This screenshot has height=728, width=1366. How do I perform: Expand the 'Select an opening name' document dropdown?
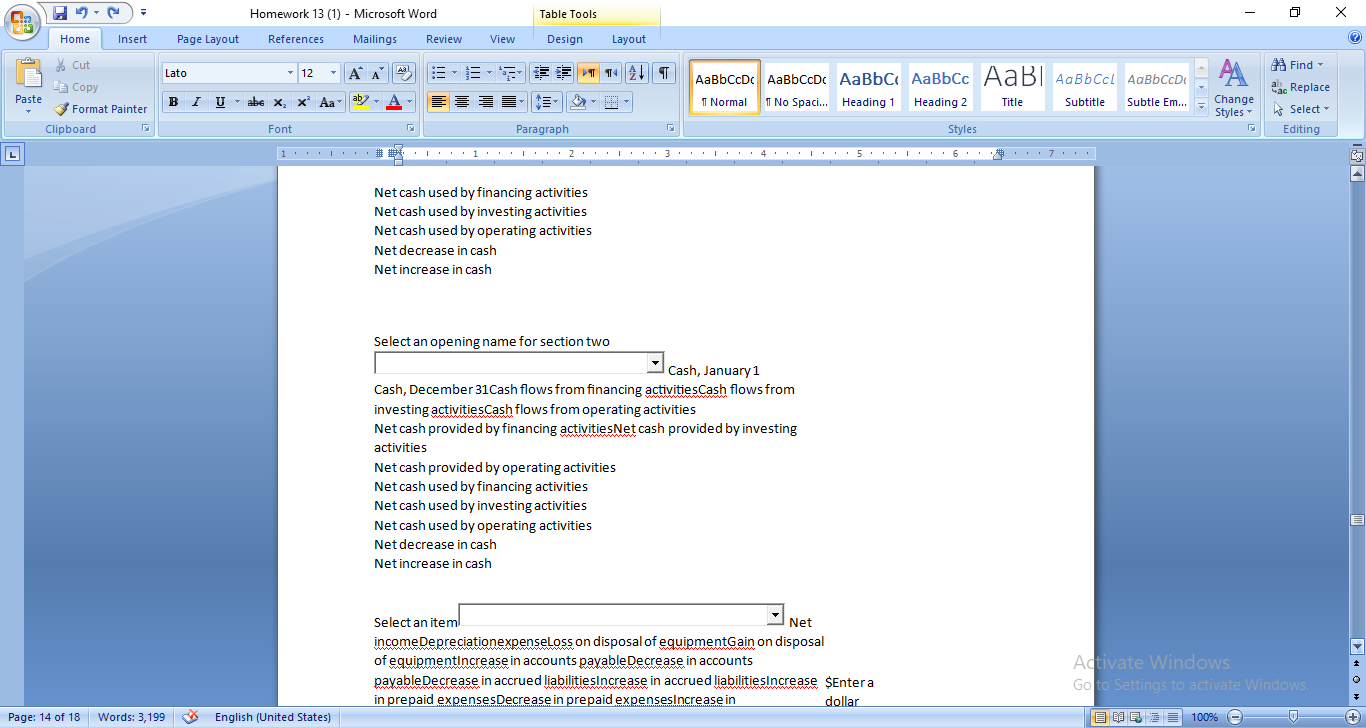point(655,362)
